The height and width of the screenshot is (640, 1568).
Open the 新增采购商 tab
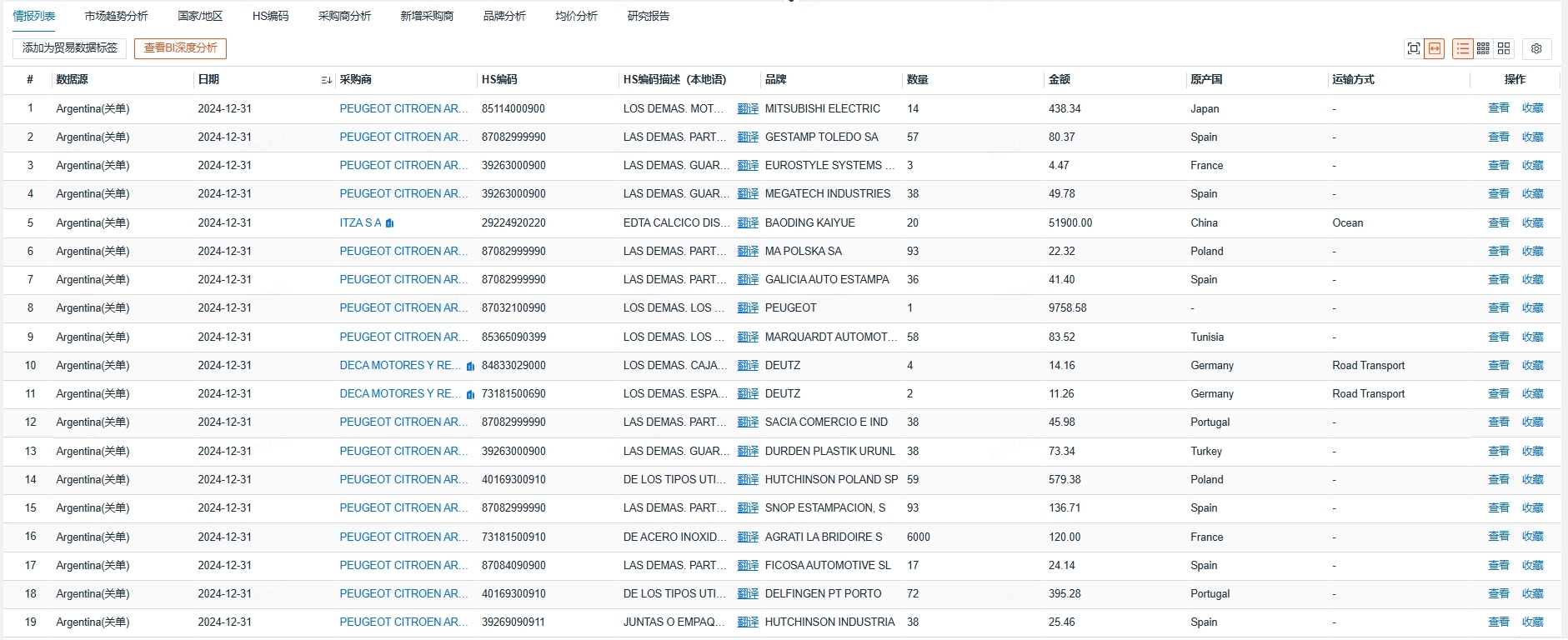(x=427, y=16)
